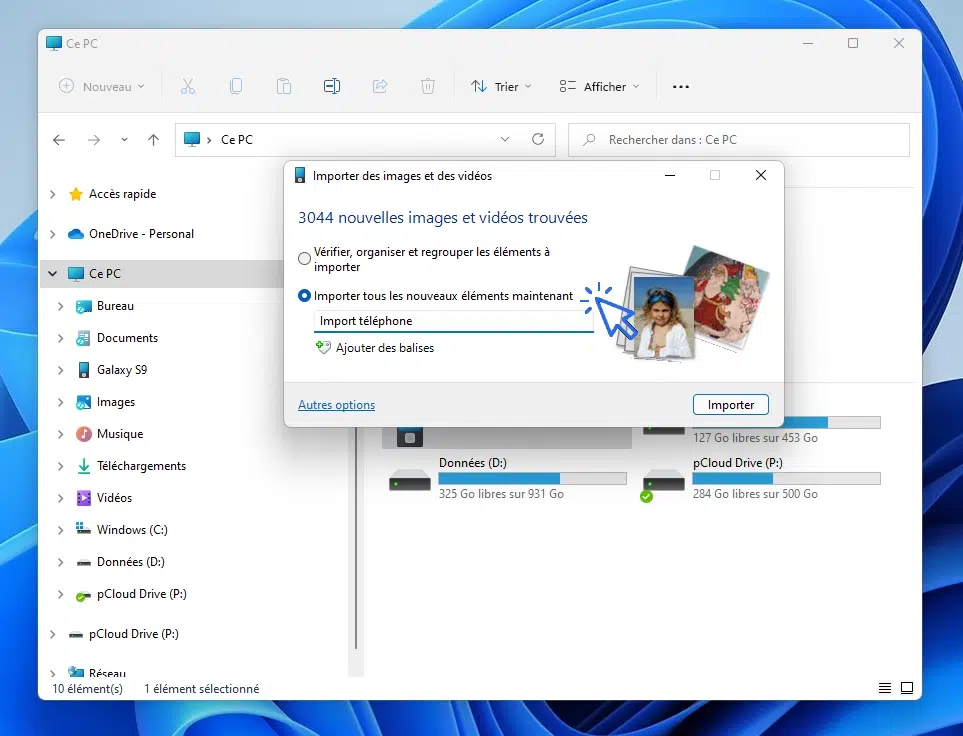Click the Refresh icon next to the address bar
963x736 pixels.
(538, 139)
